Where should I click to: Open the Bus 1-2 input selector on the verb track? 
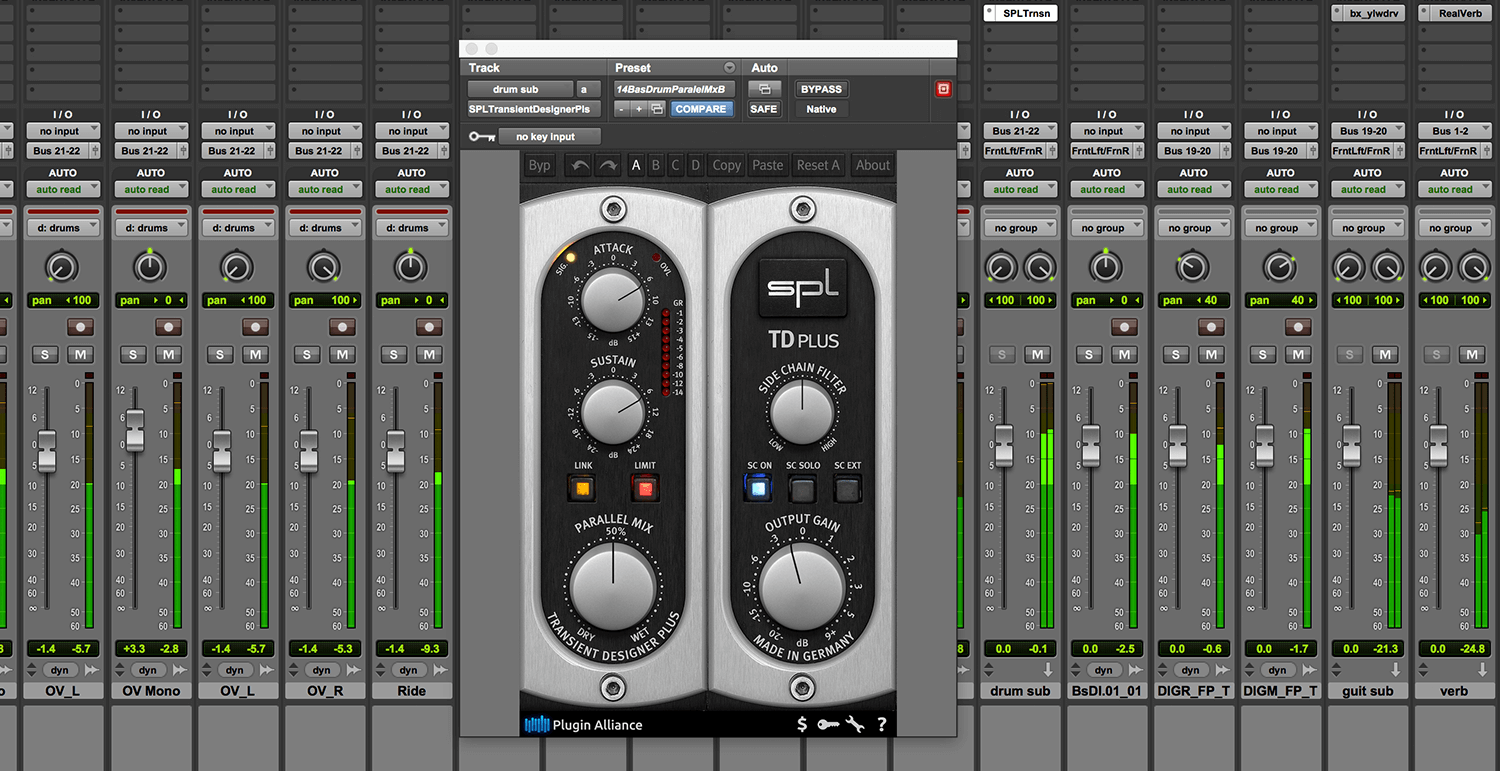1455,131
